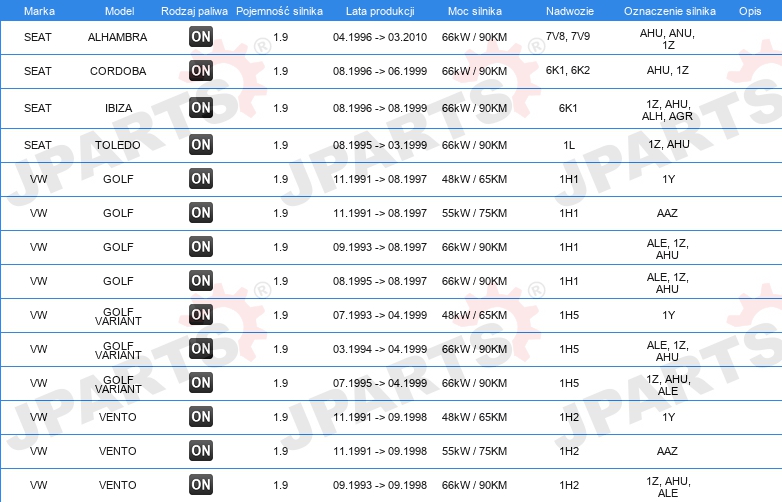The width and height of the screenshot is (782, 502).
Task: Click the date range 03.1994 -> 04.1999
Action: click(x=380, y=349)
